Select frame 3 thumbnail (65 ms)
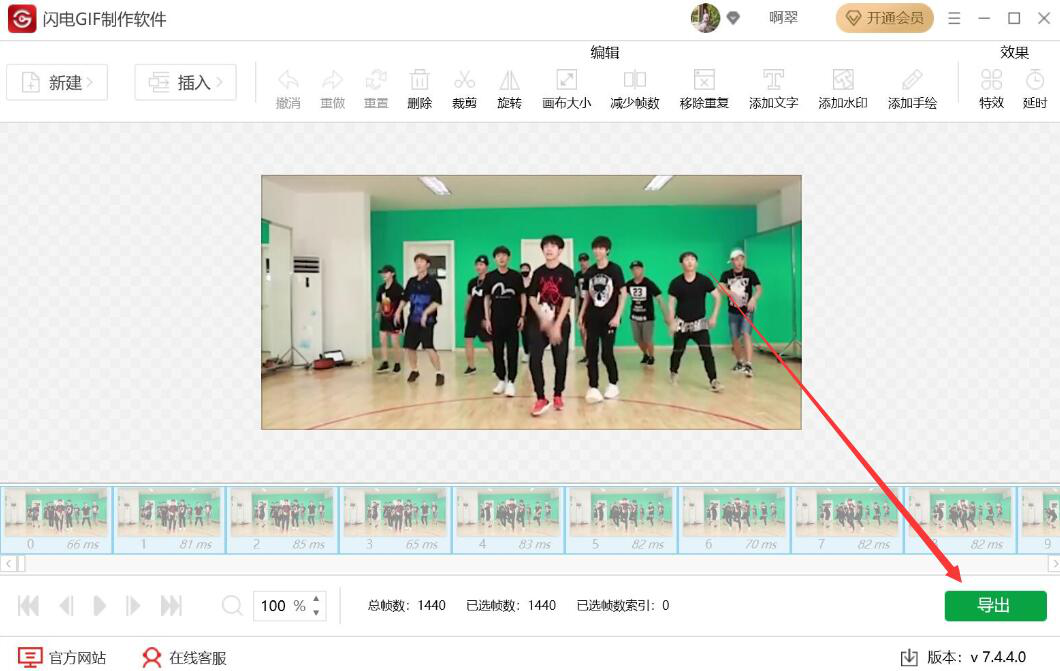 coord(395,519)
